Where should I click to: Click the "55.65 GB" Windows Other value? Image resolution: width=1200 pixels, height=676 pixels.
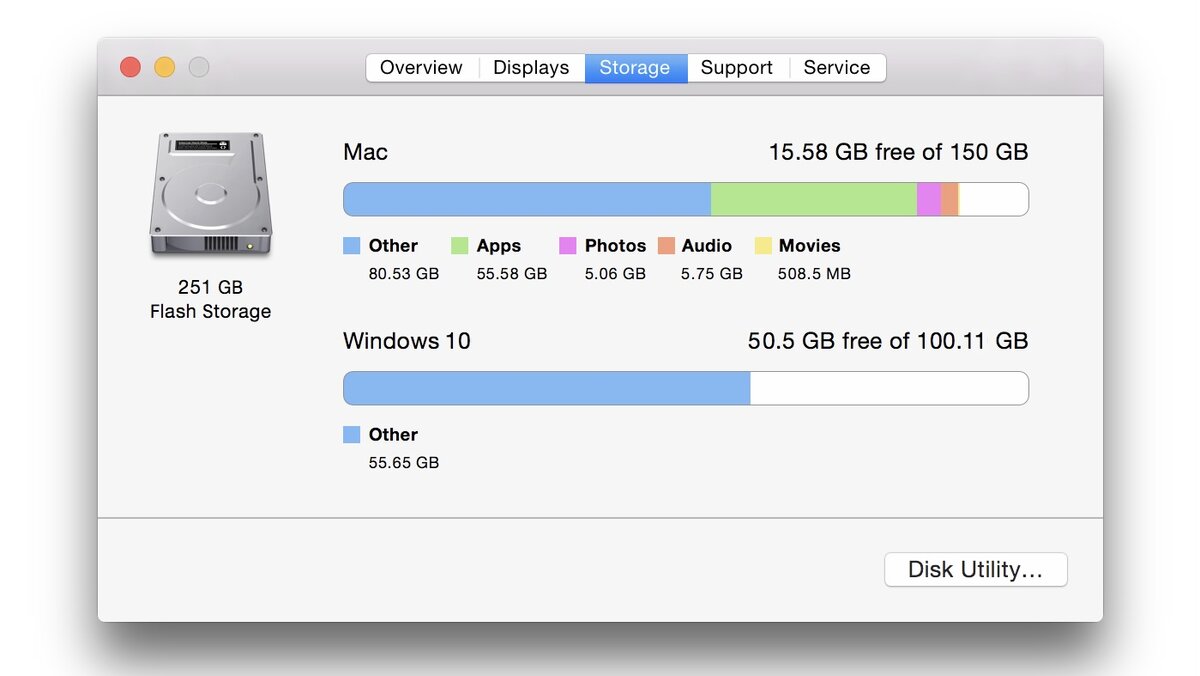coord(404,463)
